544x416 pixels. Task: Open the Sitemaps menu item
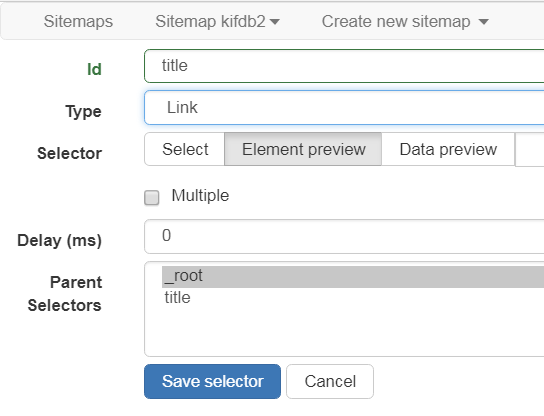(78, 22)
